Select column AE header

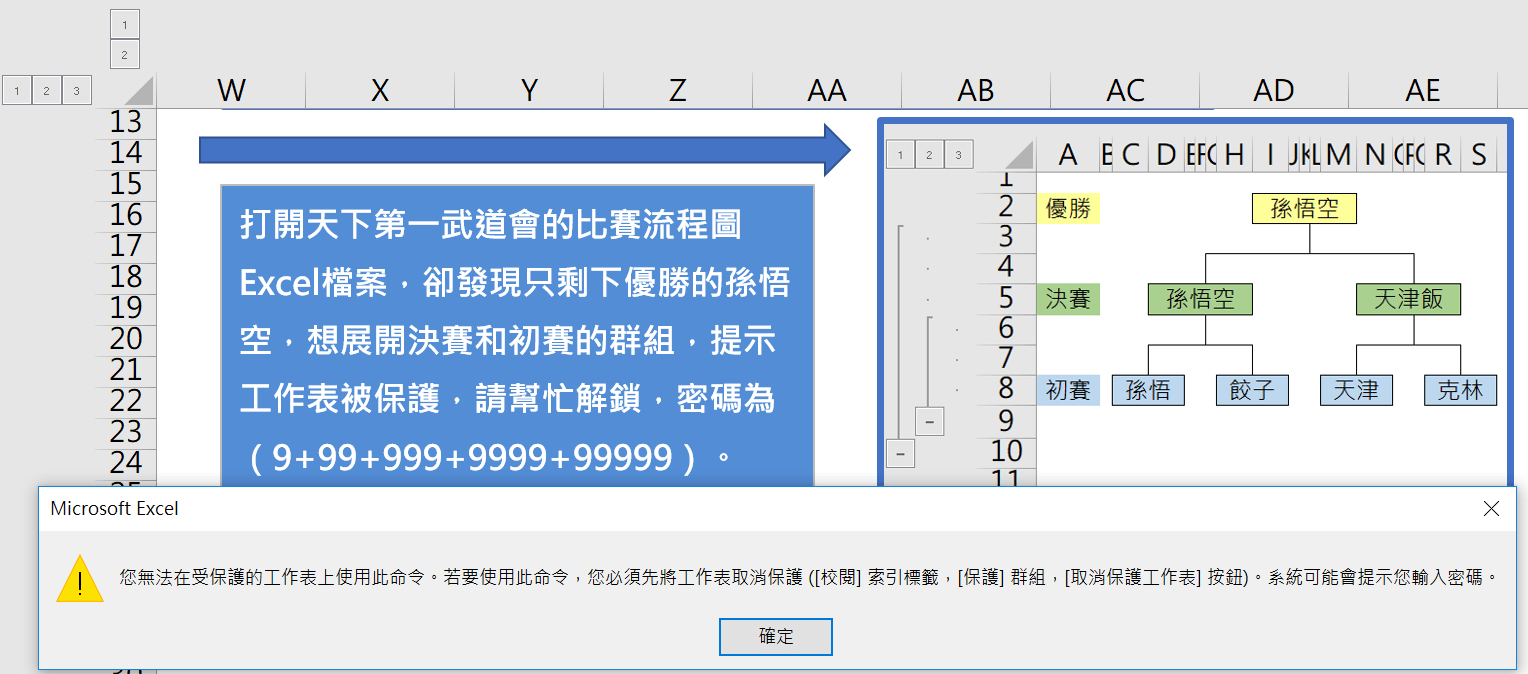pyautogui.click(x=1423, y=91)
